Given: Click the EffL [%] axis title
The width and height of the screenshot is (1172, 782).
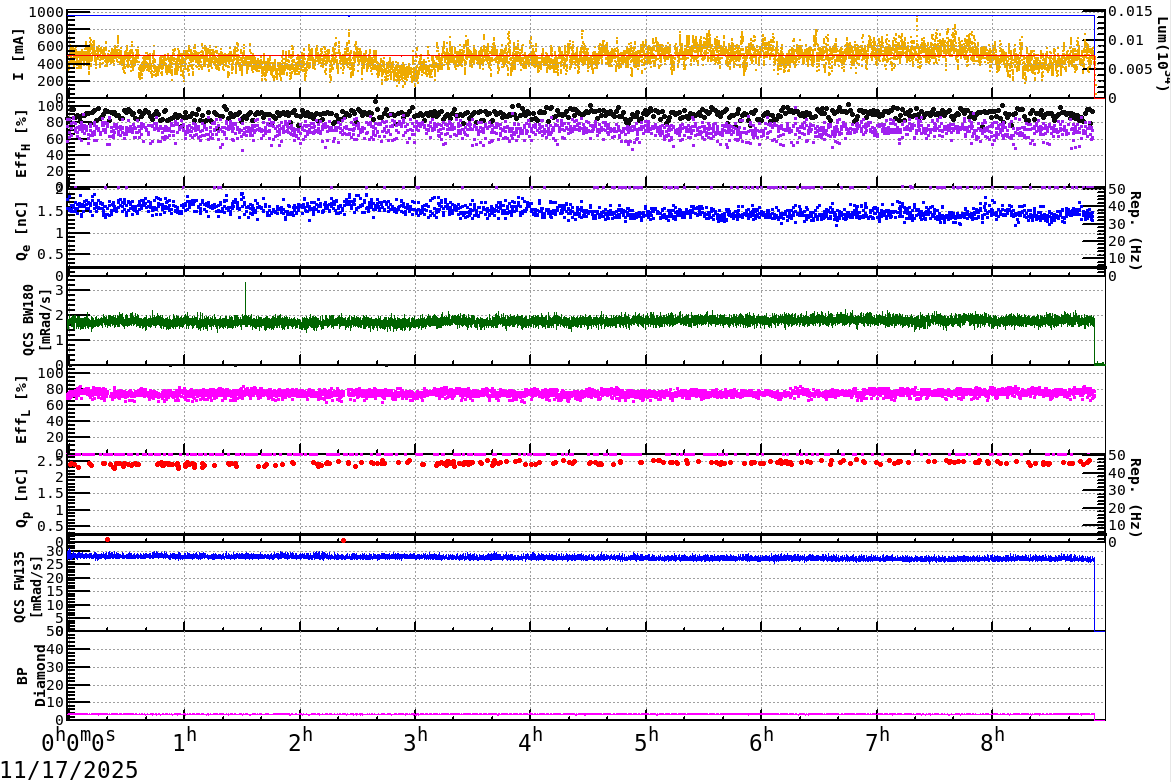Looking at the screenshot, I should coord(22,410).
